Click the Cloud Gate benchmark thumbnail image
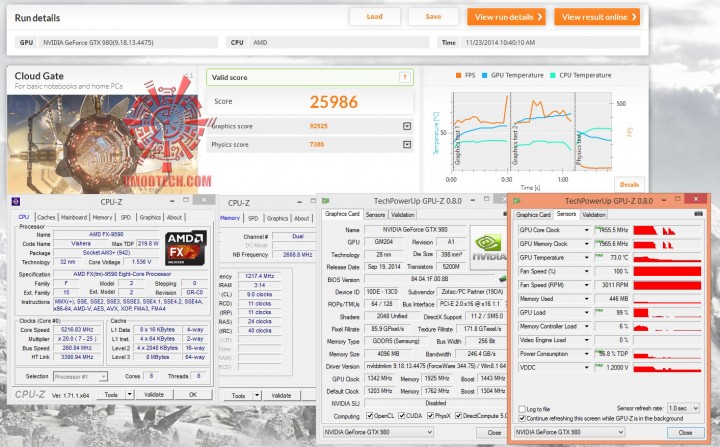This screenshot has width=720, height=447. (102, 144)
